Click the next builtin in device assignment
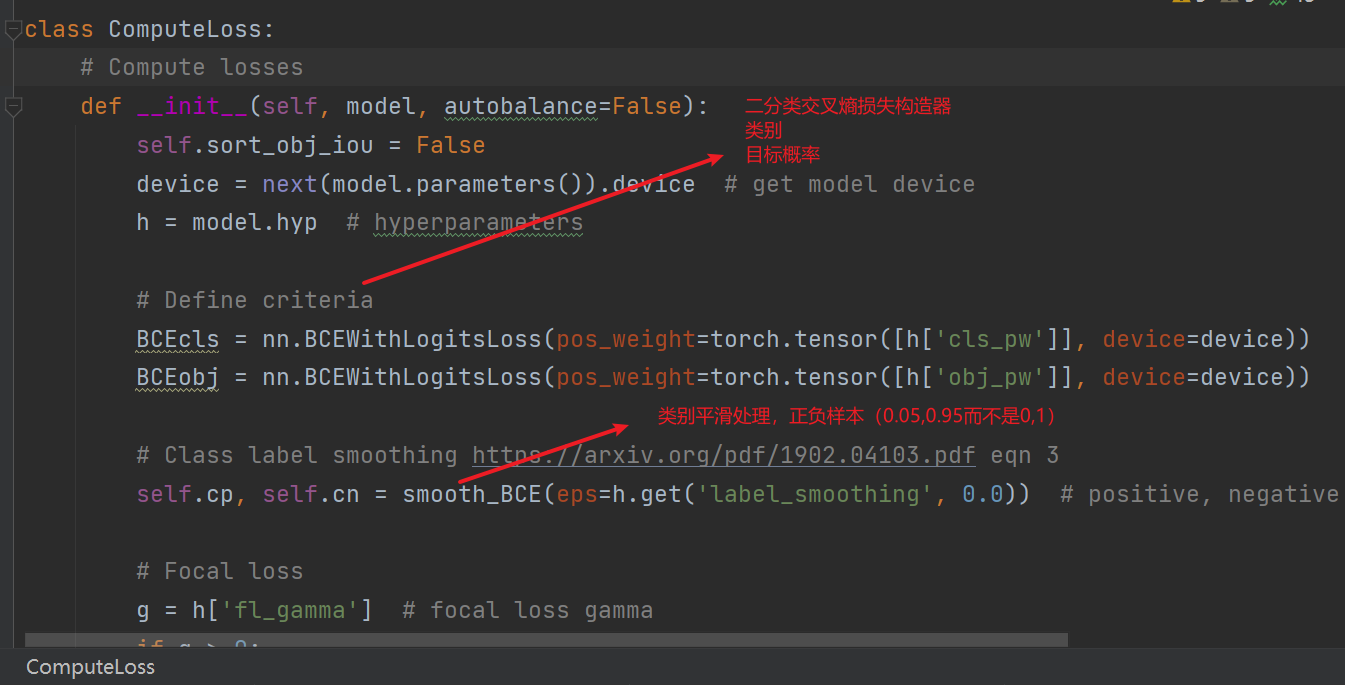Viewport: 1345px width, 685px height. [x=289, y=185]
